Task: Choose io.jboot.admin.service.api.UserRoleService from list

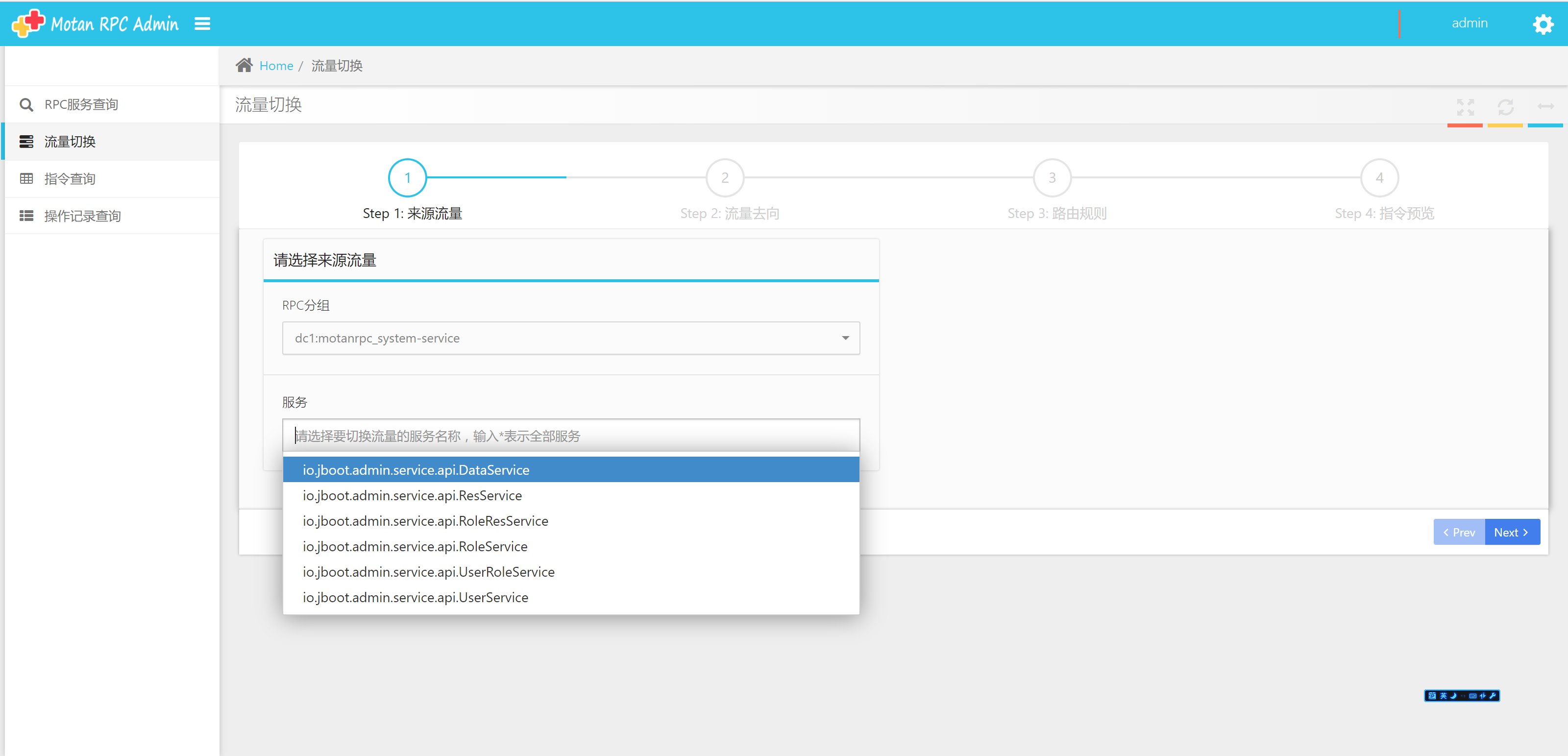Action: pyautogui.click(x=429, y=572)
